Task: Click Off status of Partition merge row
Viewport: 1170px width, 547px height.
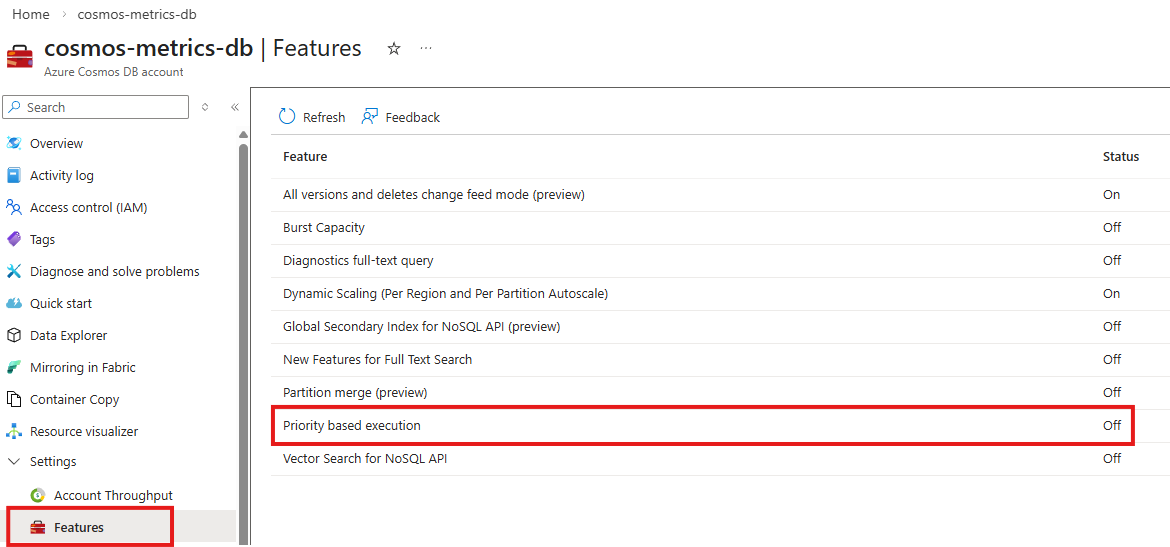Action: pyautogui.click(x=1112, y=393)
